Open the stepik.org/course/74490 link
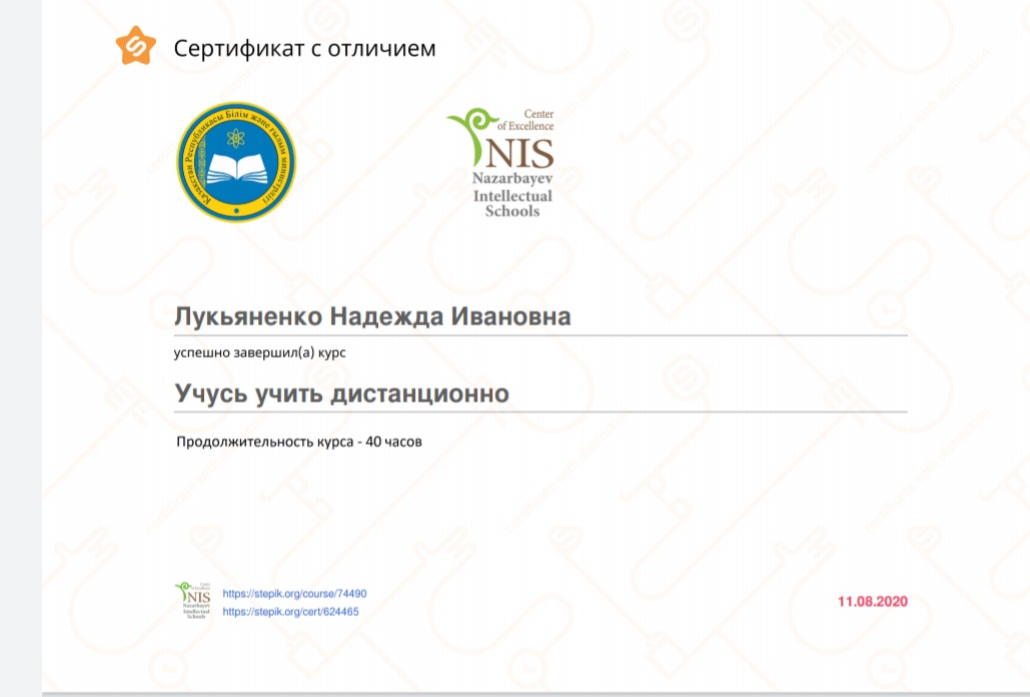Image resolution: width=1030 pixels, height=697 pixels. click(287, 593)
